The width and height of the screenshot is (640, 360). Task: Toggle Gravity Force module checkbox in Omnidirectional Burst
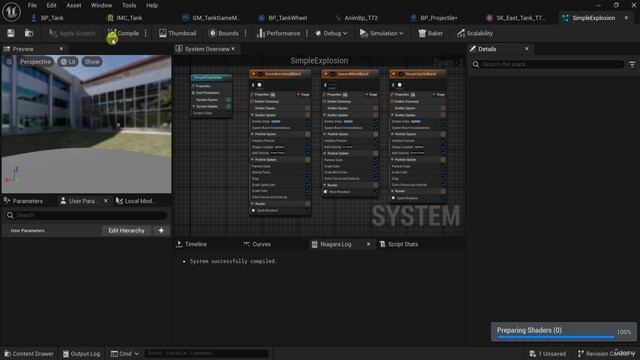click(x=307, y=172)
